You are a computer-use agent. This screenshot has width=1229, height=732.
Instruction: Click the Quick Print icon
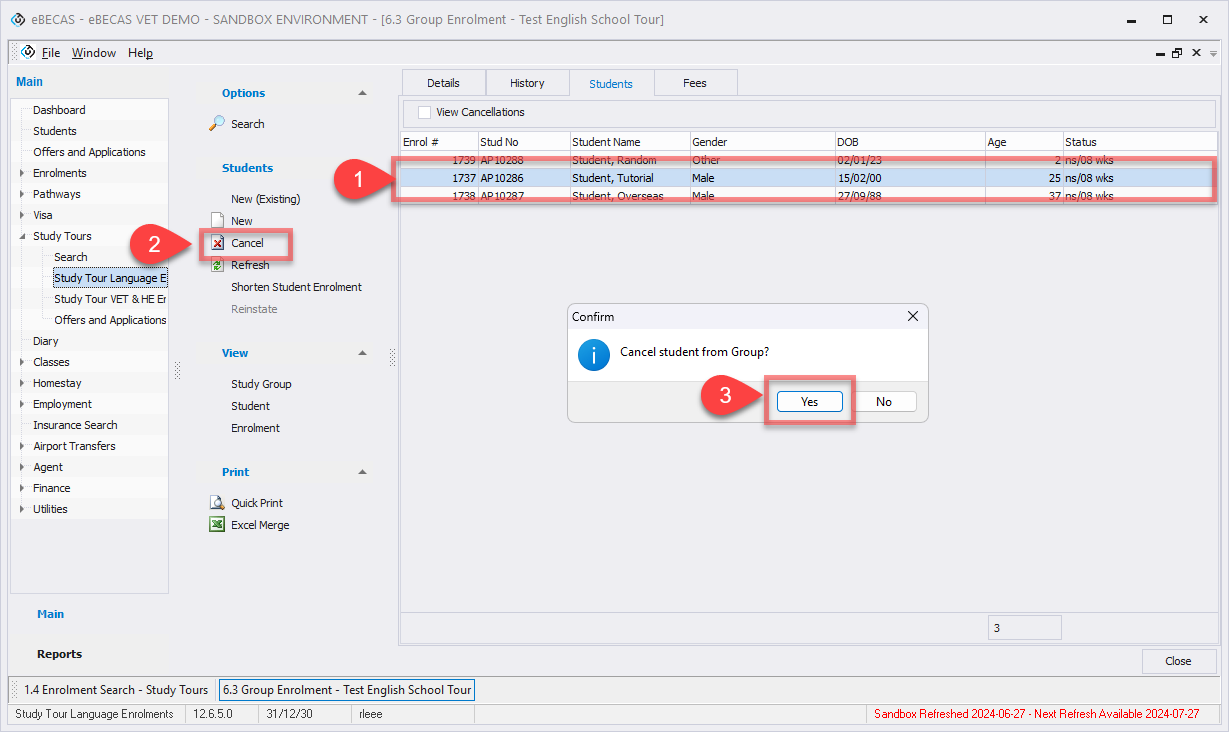click(x=217, y=503)
